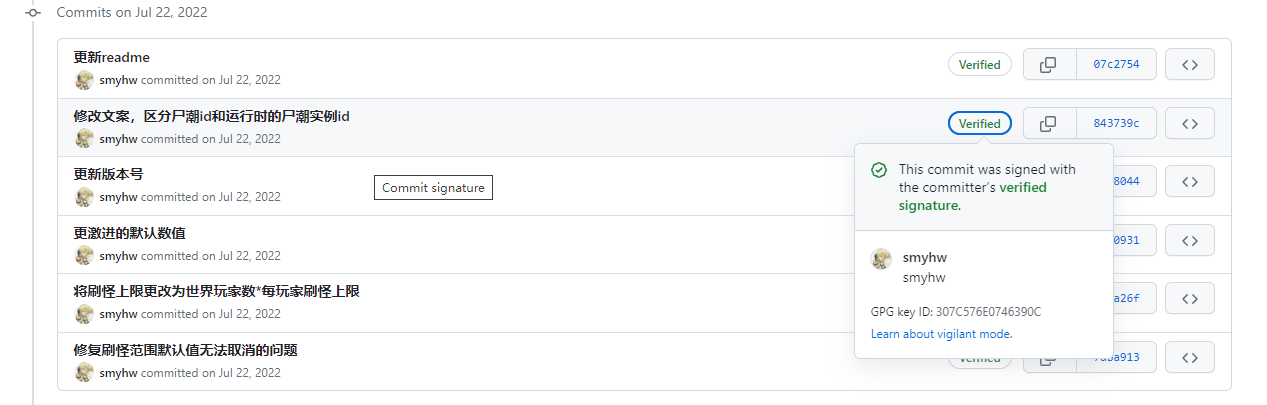Browse repository at commit 843739c

coord(1189,124)
